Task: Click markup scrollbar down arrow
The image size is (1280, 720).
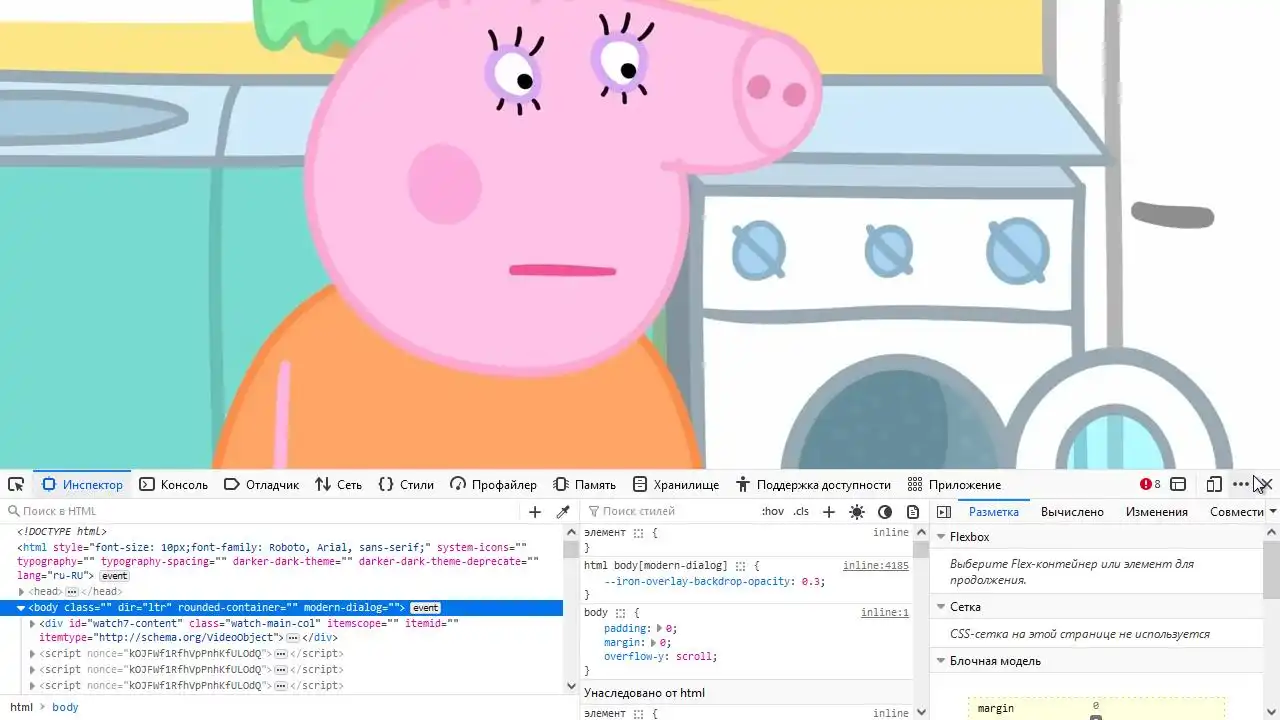Action: pos(571,686)
